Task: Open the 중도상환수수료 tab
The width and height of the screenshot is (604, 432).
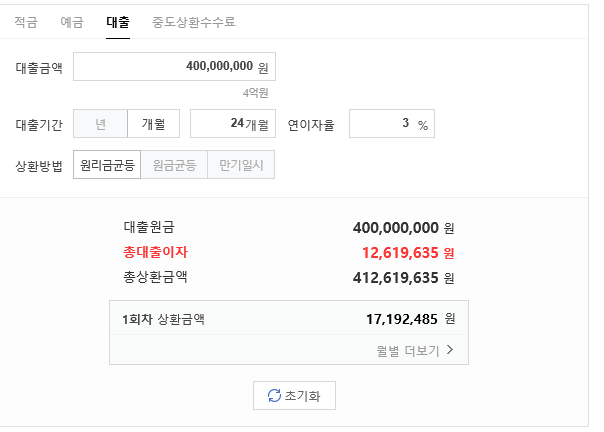Action: [194, 22]
